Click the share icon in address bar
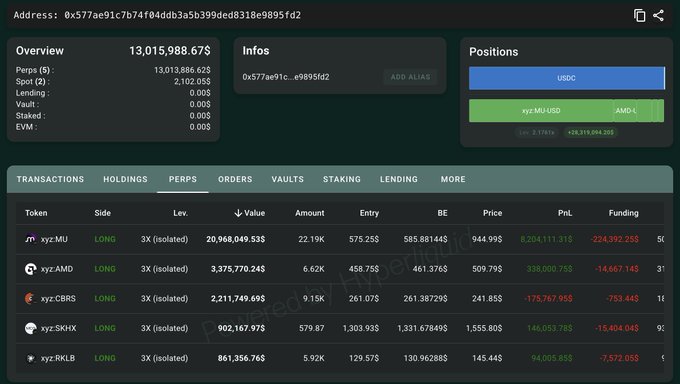This screenshot has height=384, width=680. pos(658,16)
